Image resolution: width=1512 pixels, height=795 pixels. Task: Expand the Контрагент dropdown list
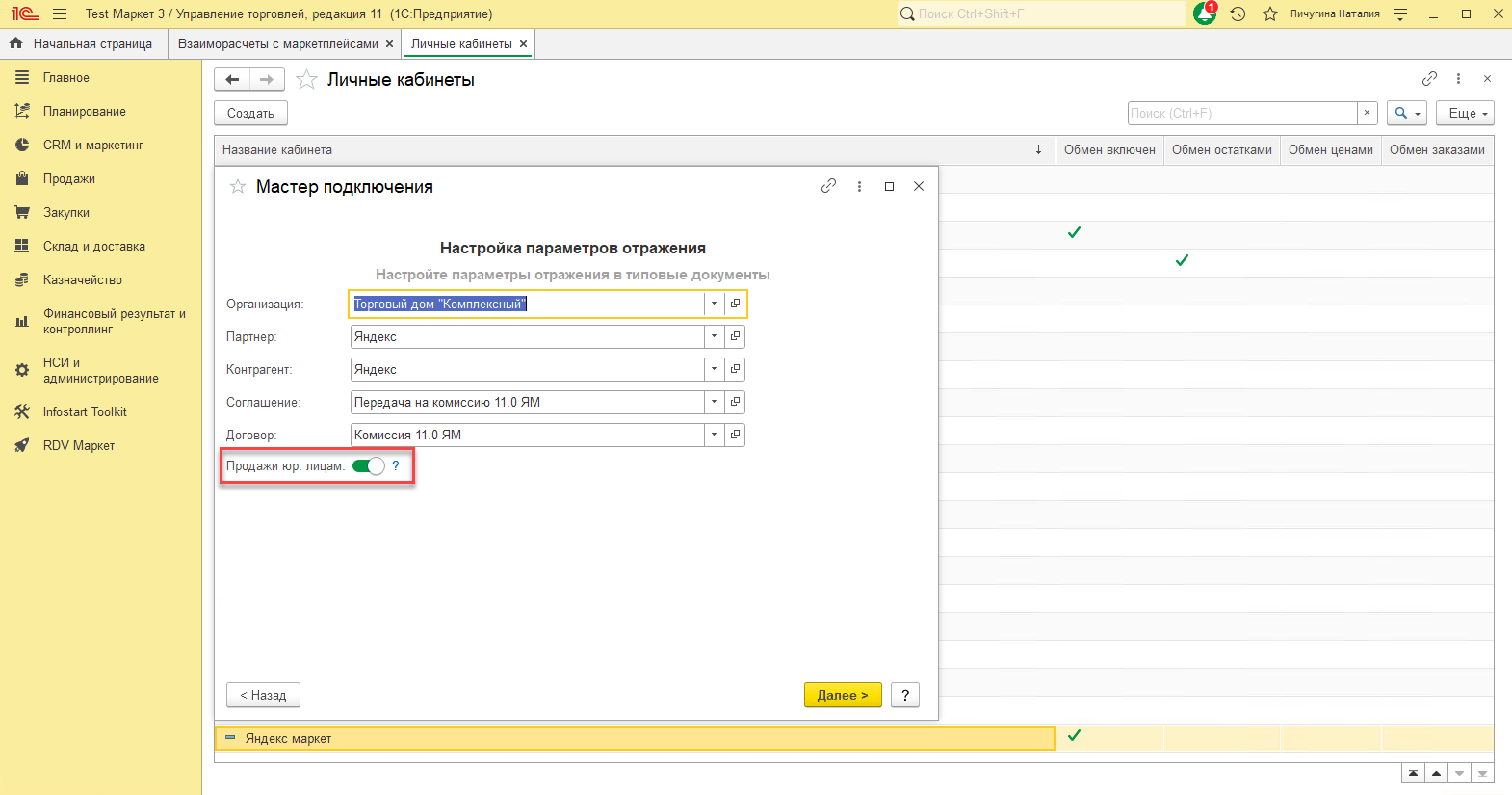(x=714, y=369)
